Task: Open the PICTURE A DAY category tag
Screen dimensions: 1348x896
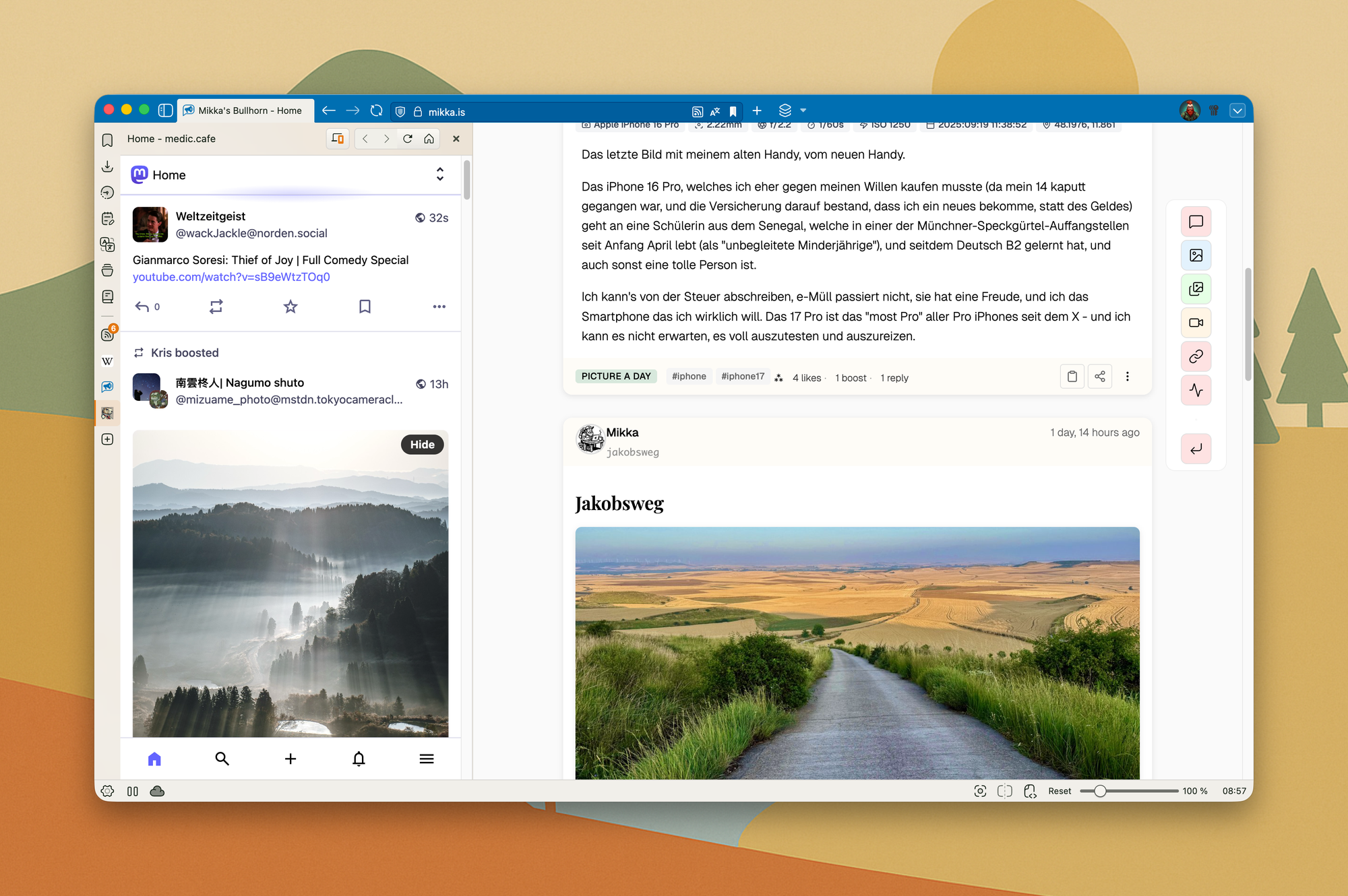Action: click(616, 377)
